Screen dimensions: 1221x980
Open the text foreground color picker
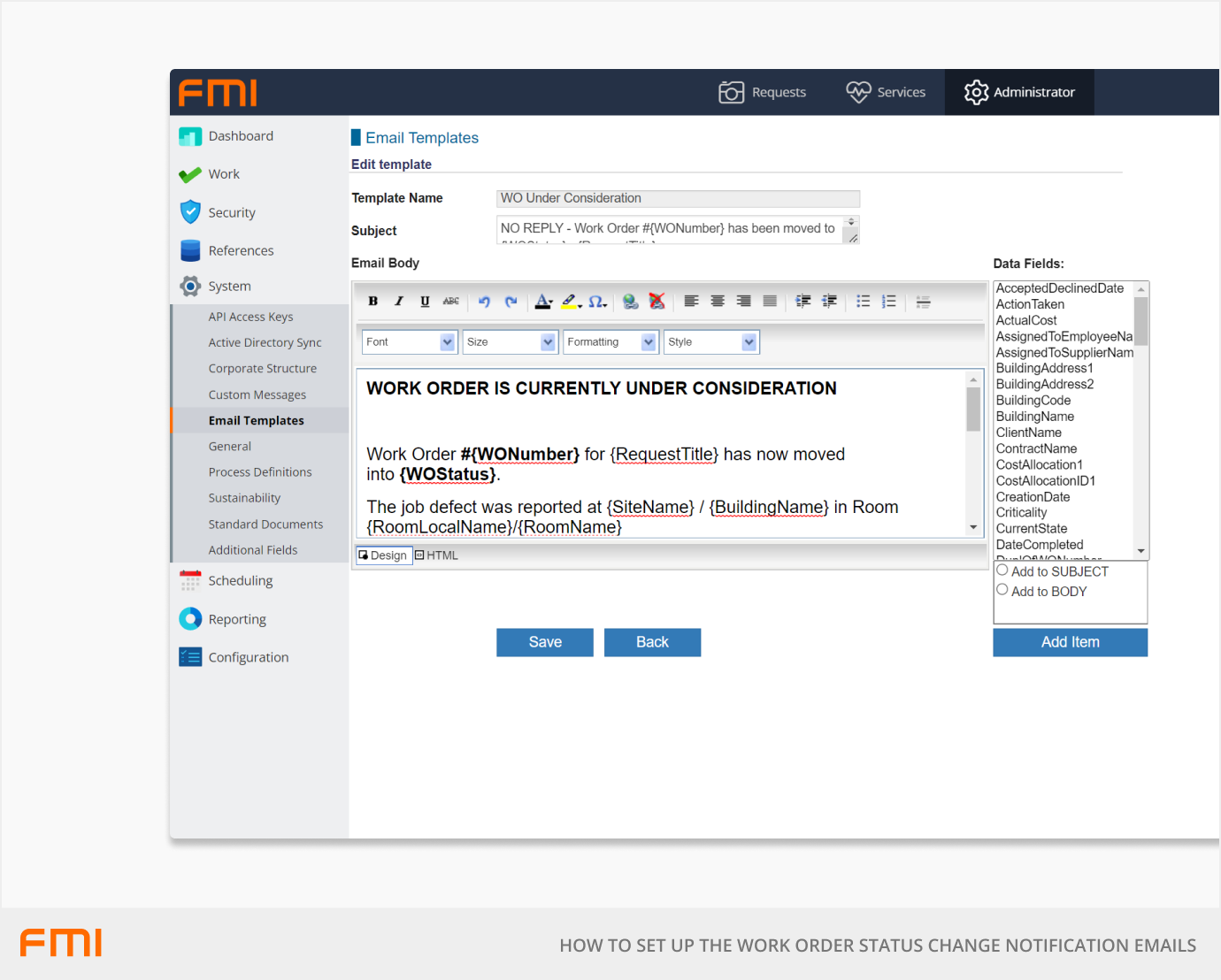[x=543, y=302]
